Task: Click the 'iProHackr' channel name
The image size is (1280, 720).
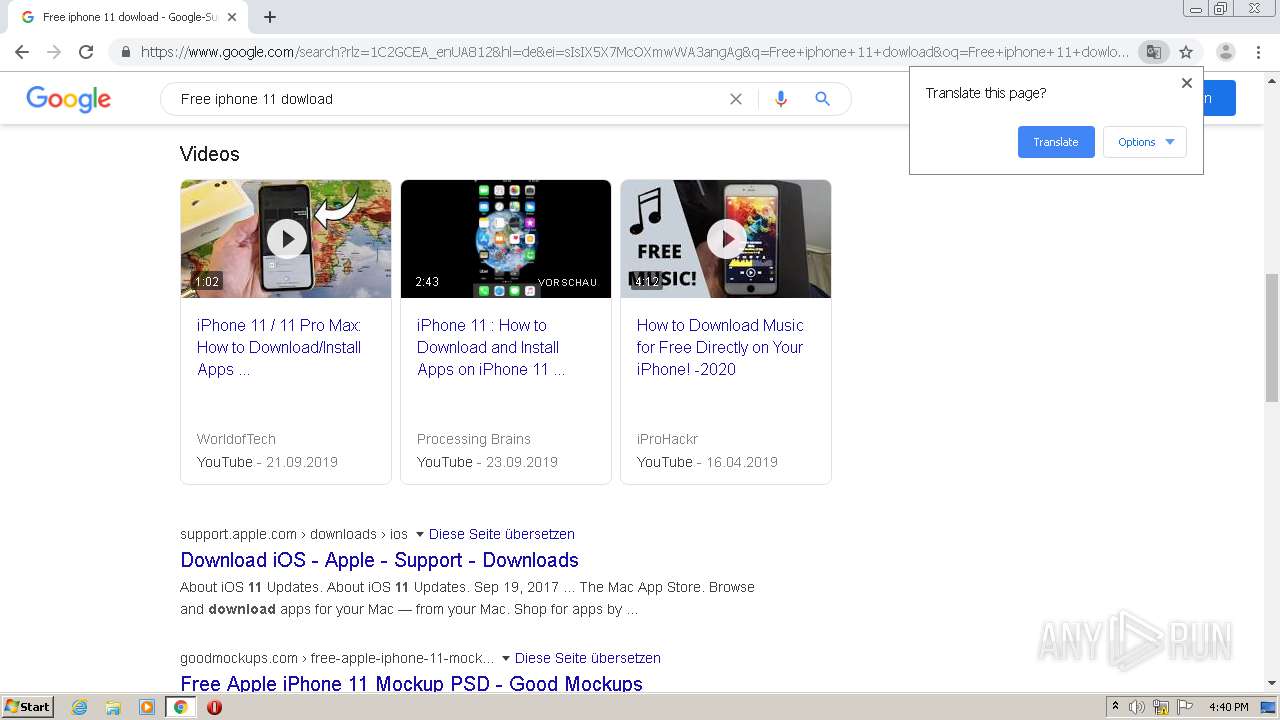Action: coord(667,439)
